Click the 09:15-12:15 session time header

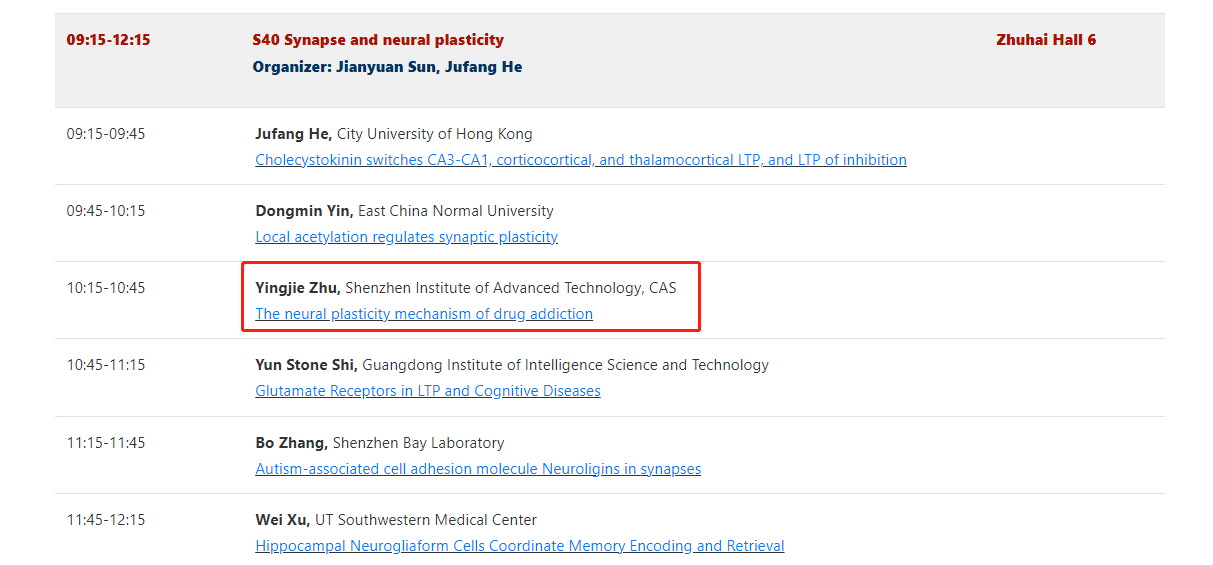[108, 40]
